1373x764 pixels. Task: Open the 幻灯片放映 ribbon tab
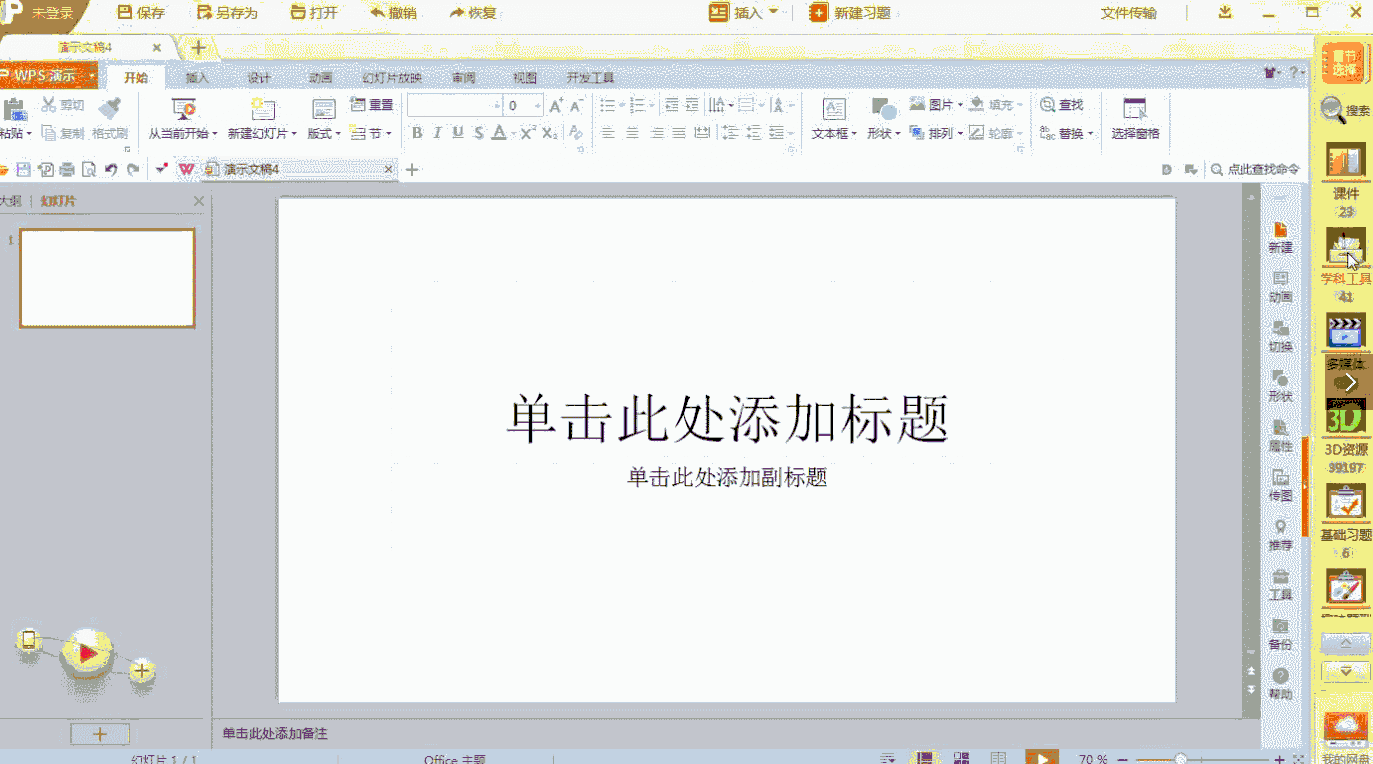(392, 78)
